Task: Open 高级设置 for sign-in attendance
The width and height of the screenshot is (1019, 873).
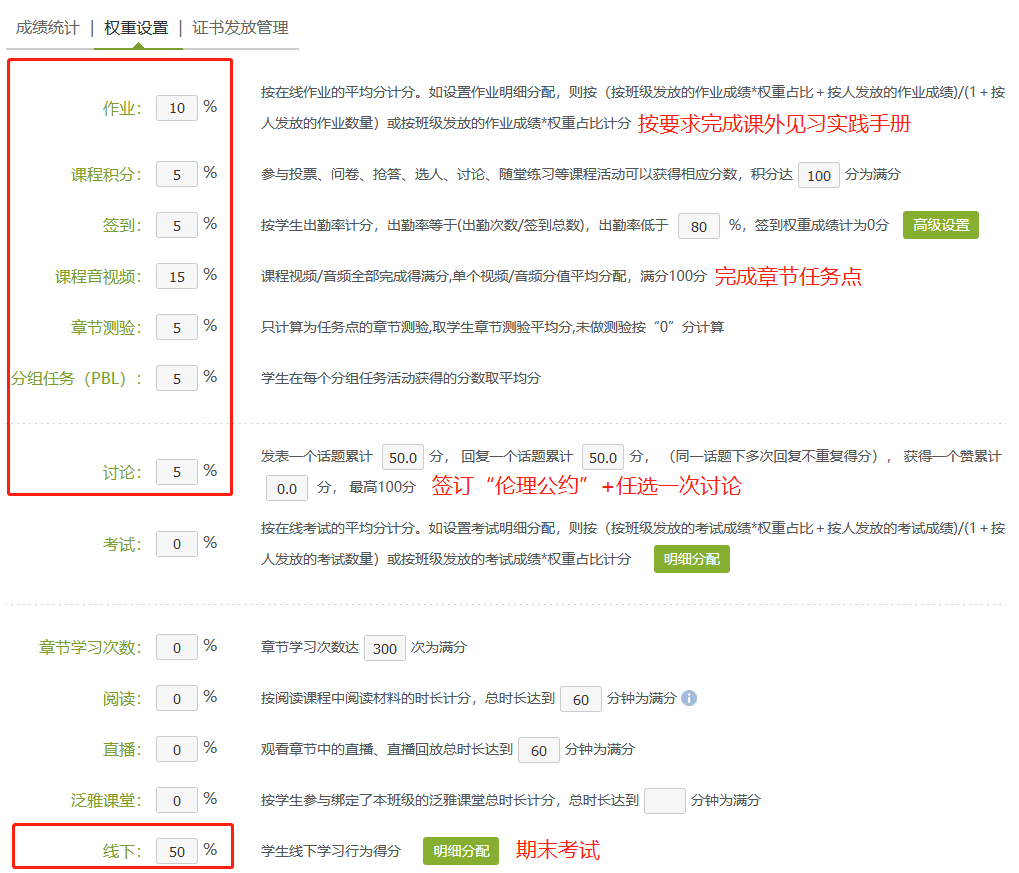Action: pyautogui.click(x=941, y=225)
